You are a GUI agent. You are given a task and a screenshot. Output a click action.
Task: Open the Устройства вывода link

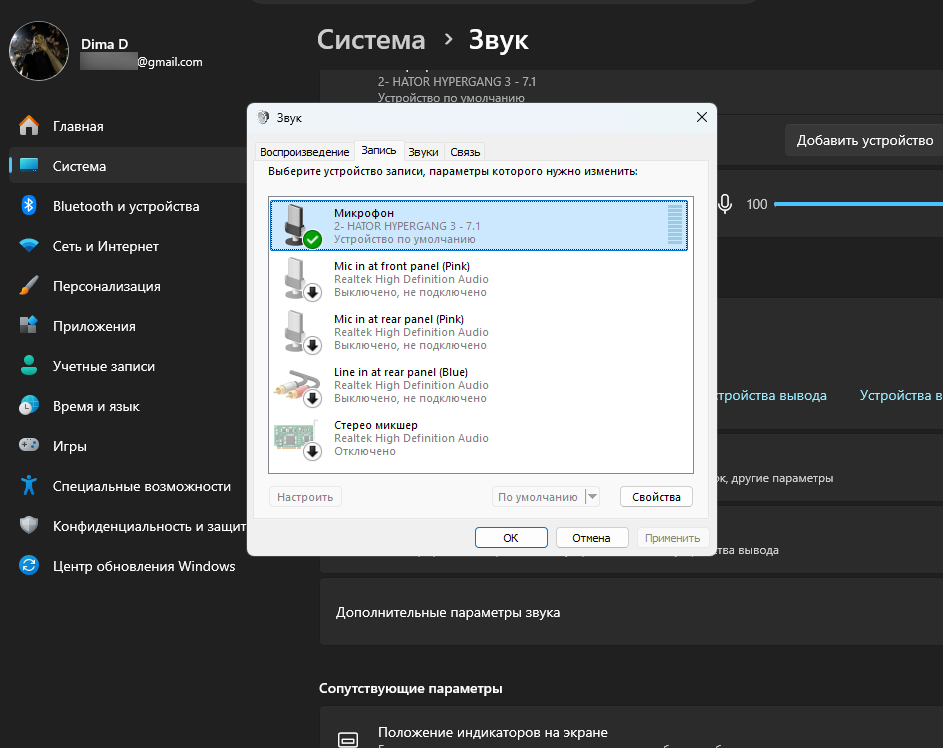point(770,395)
